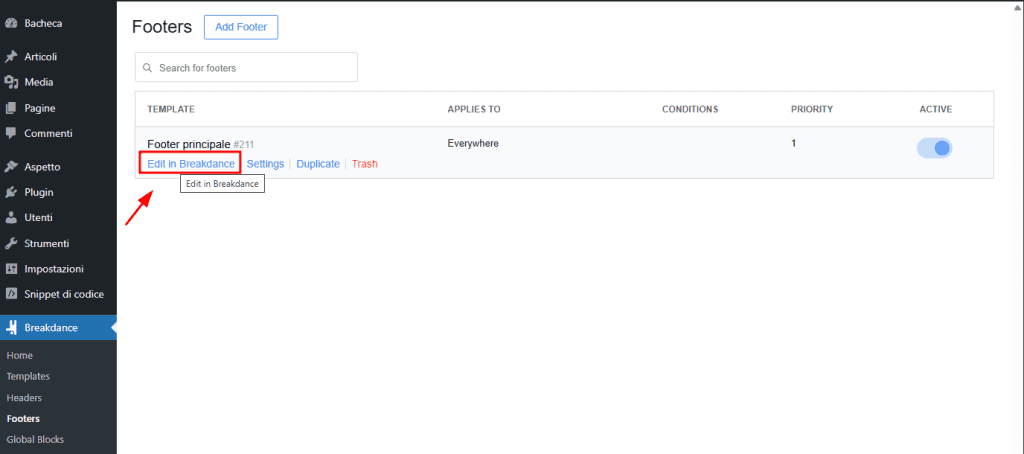Go to Media menu item

click(x=39, y=82)
